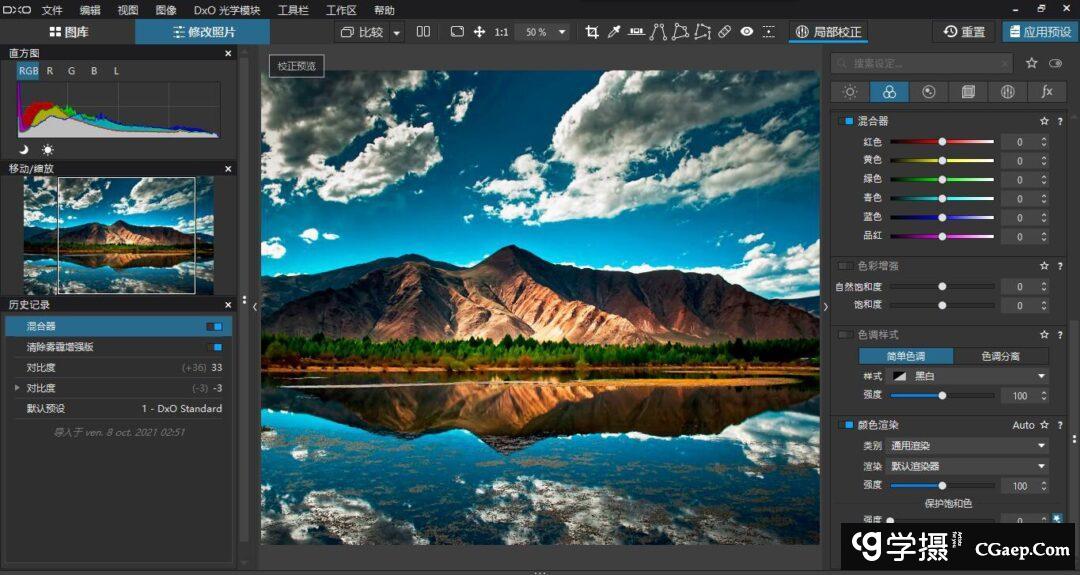The width and height of the screenshot is (1080, 575).
Task: Enable the 色彩增强 panel switch
Action: coord(846,266)
